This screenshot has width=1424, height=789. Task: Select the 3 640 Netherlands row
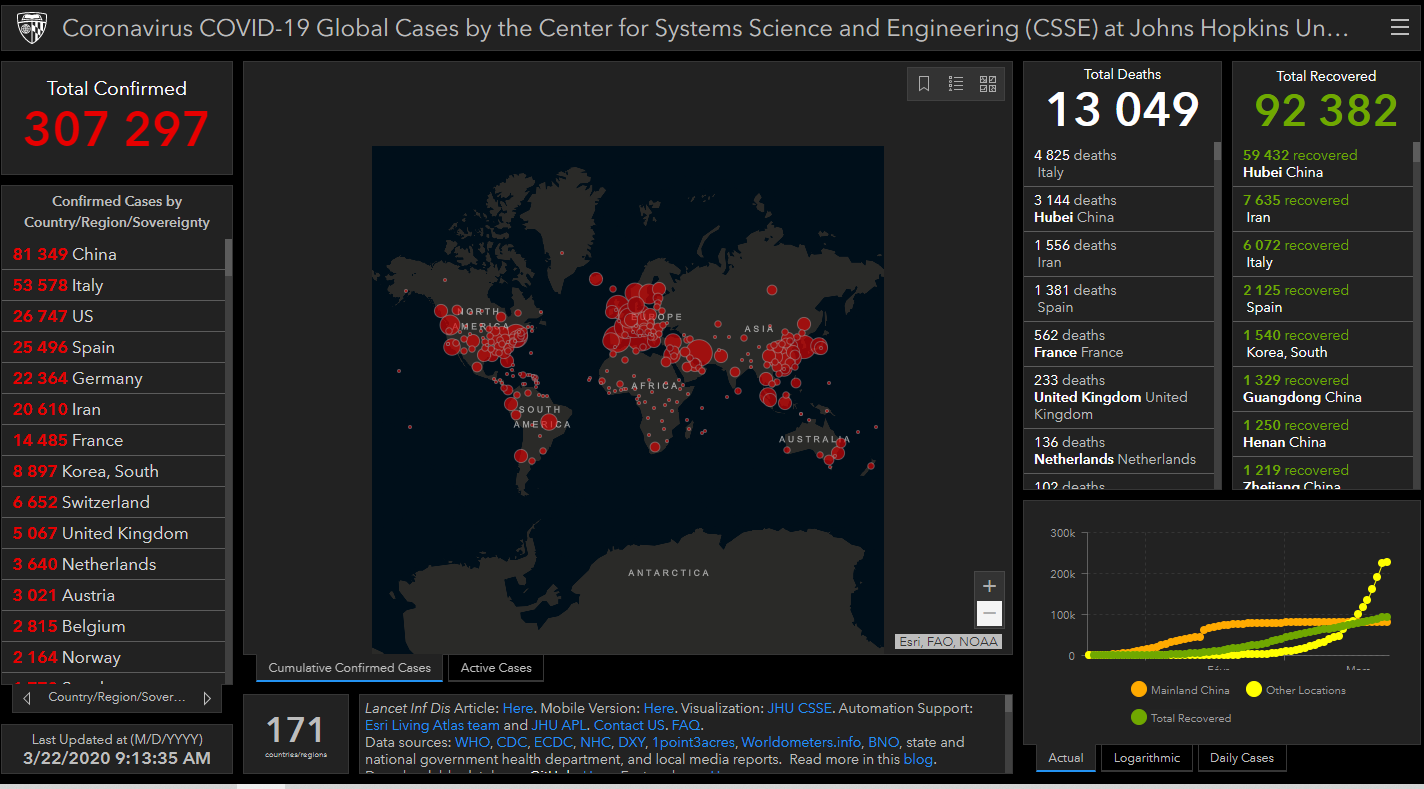(114, 564)
